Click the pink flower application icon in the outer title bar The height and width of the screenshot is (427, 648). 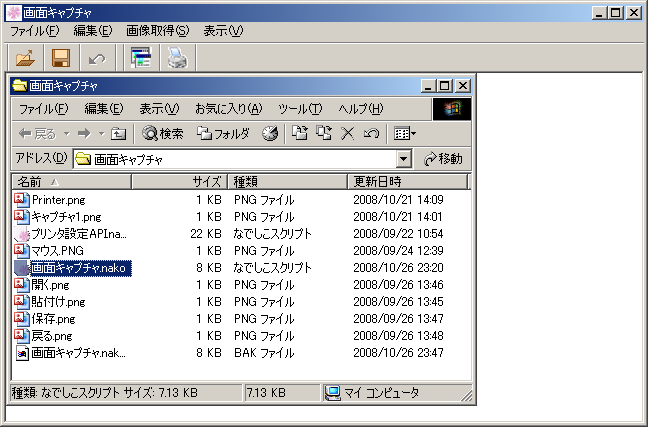tap(14, 13)
